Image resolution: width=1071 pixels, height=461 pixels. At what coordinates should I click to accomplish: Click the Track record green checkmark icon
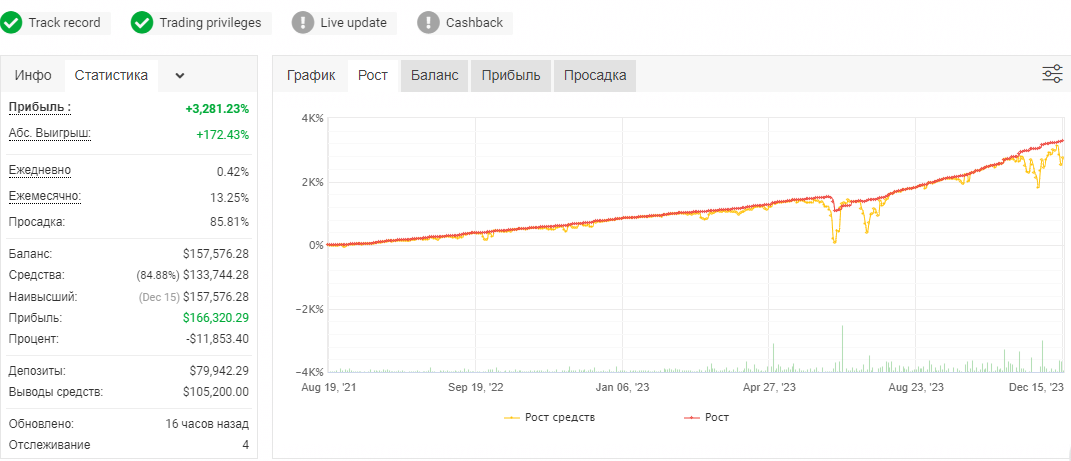[x=10, y=23]
